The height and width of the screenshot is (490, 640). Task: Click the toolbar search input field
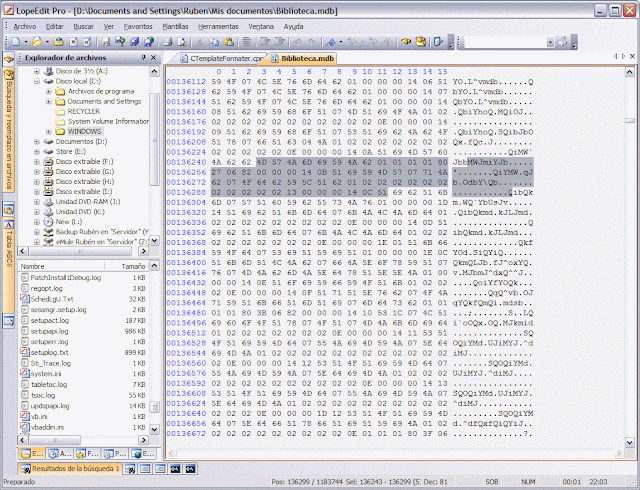[505, 42]
